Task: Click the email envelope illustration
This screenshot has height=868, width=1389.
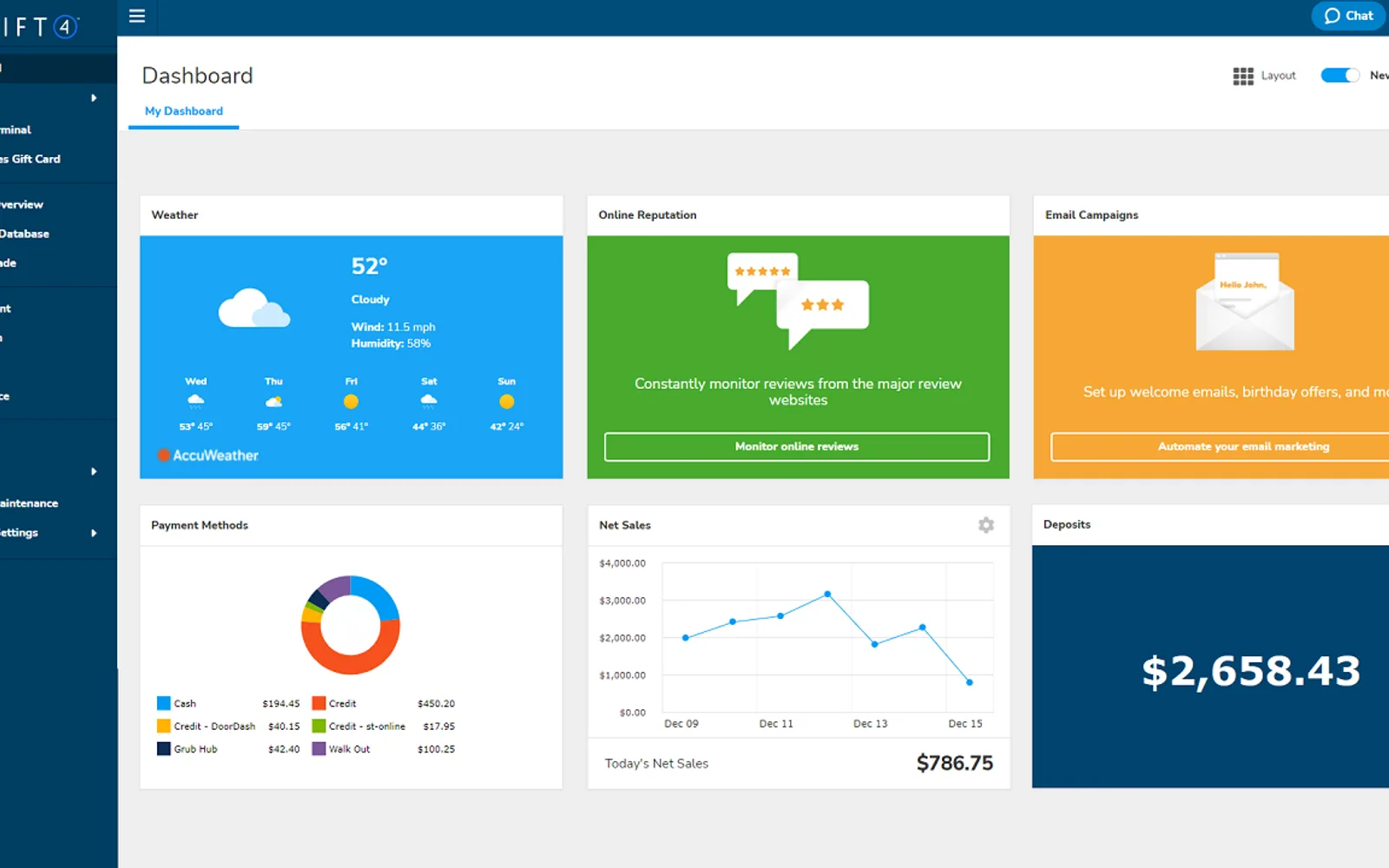Action: point(1245,302)
